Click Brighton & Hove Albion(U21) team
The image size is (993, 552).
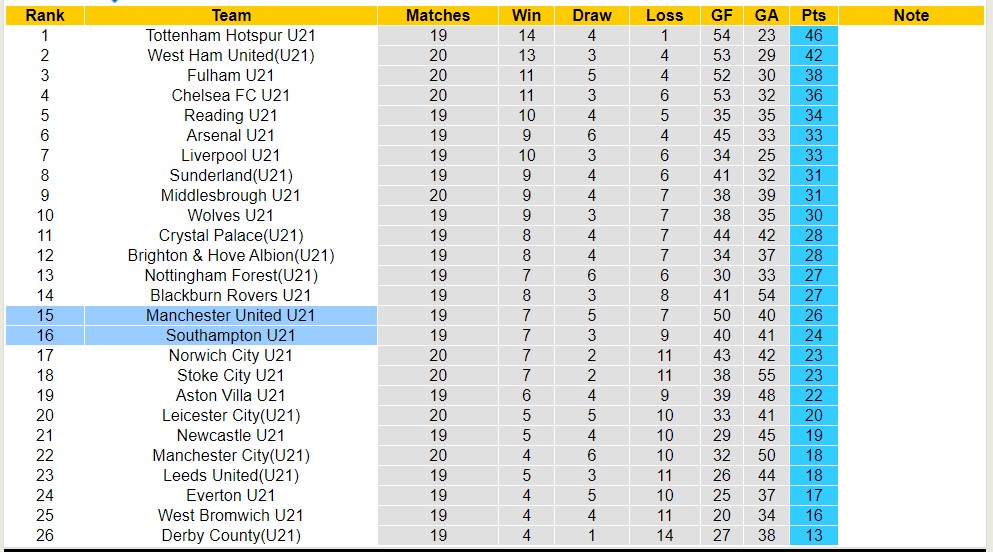tap(231, 255)
